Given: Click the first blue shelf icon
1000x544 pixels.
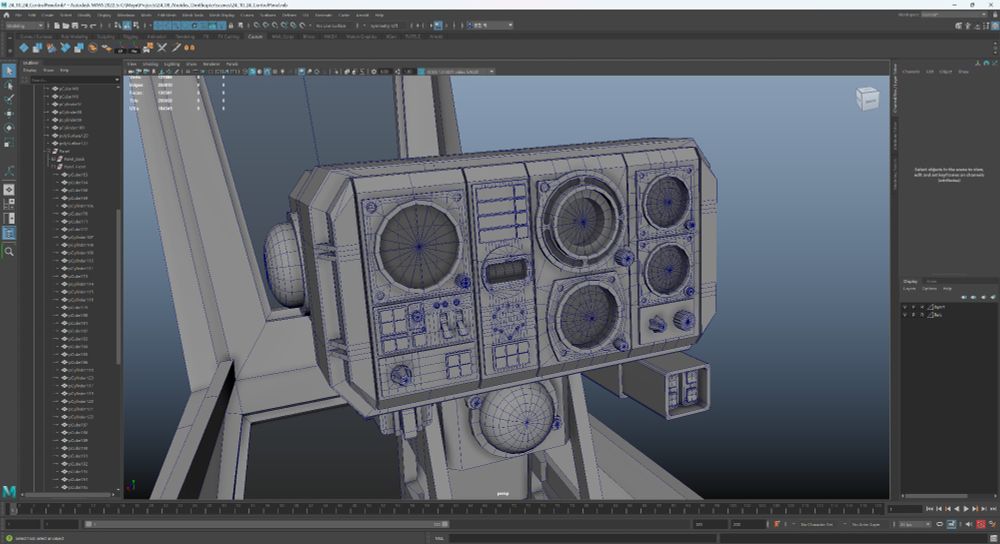Looking at the screenshot, I should [x=23, y=47].
